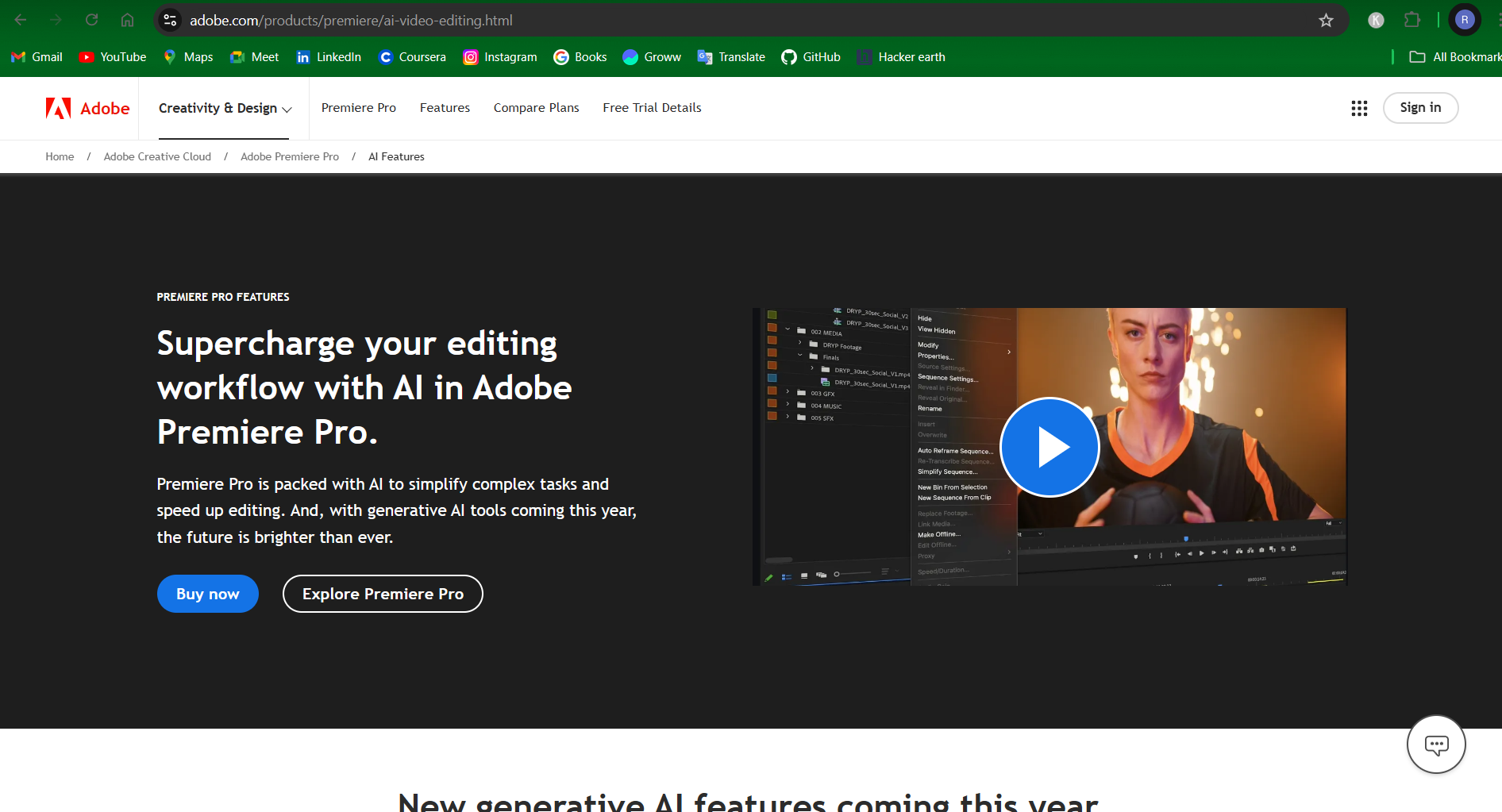Open Free Trial Details nav item
Image resolution: width=1502 pixels, height=812 pixels.
[x=652, y=108]
